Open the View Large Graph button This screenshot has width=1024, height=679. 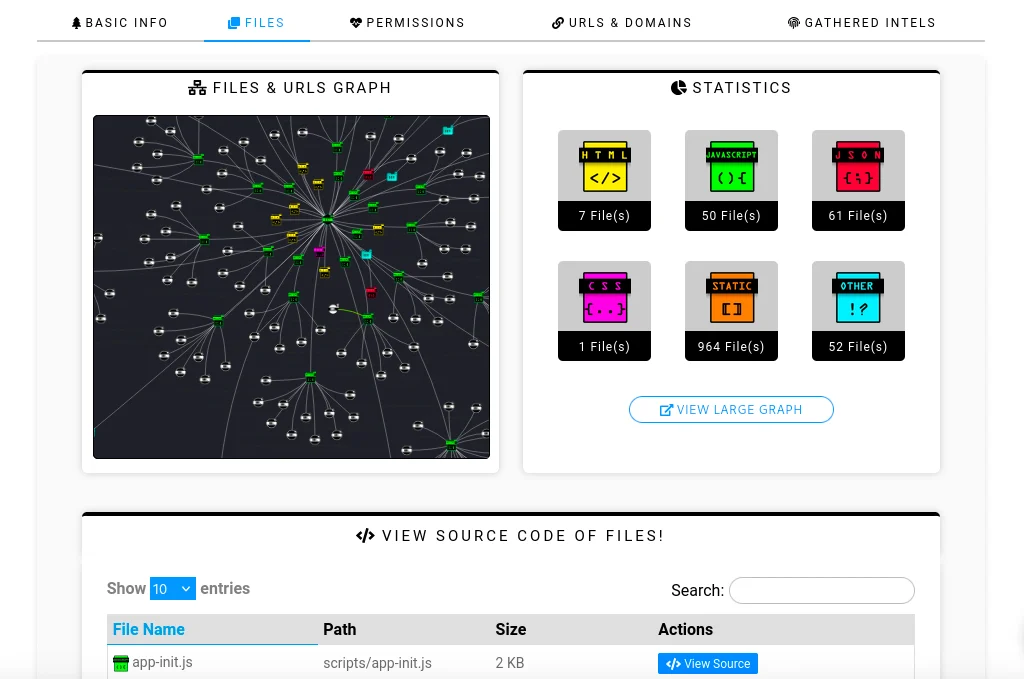[731, 409]
